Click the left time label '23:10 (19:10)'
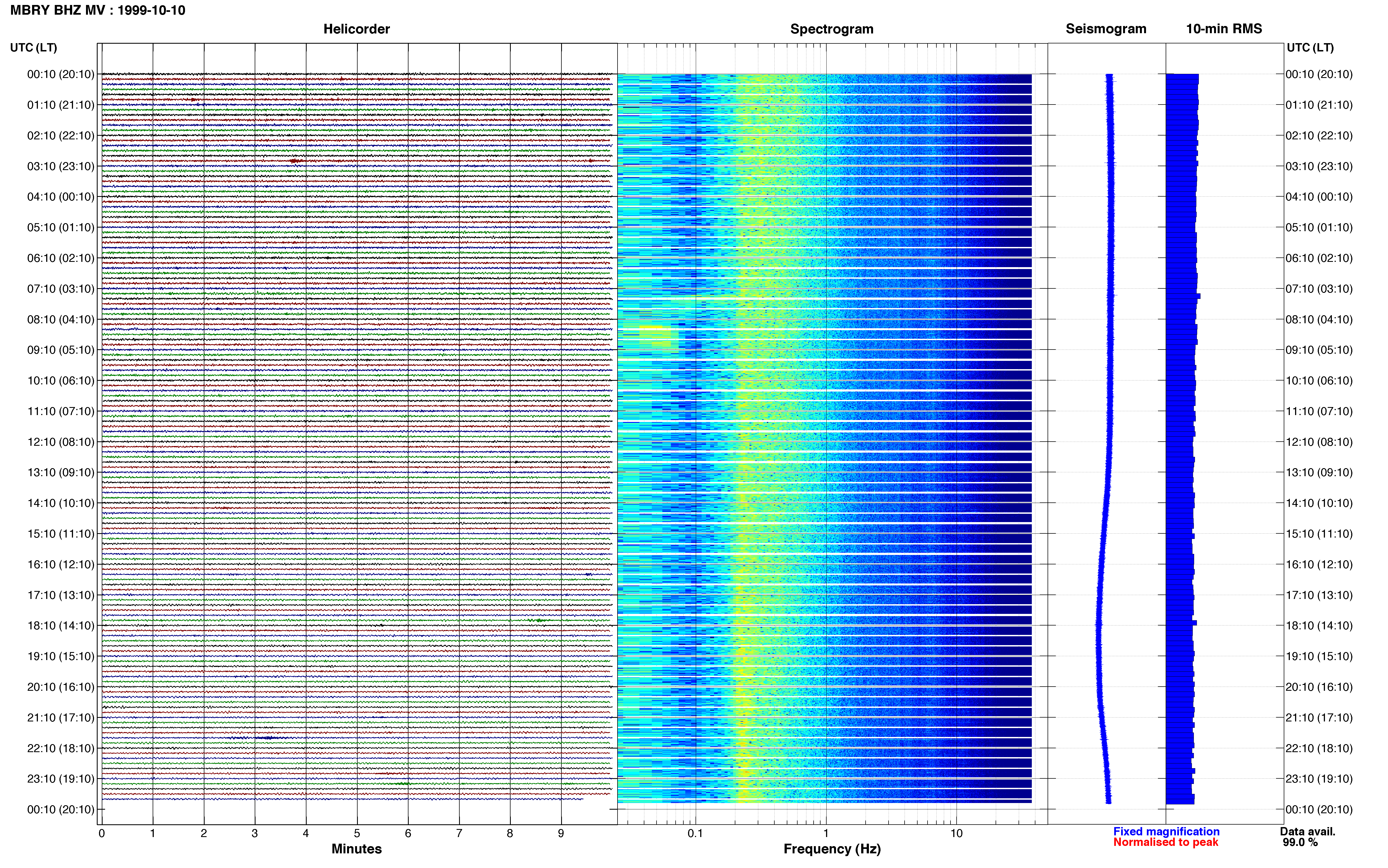 pos(60,779)
